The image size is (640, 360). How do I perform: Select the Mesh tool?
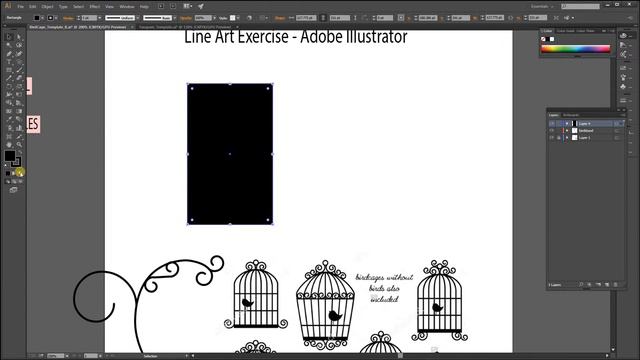(9, 111)
